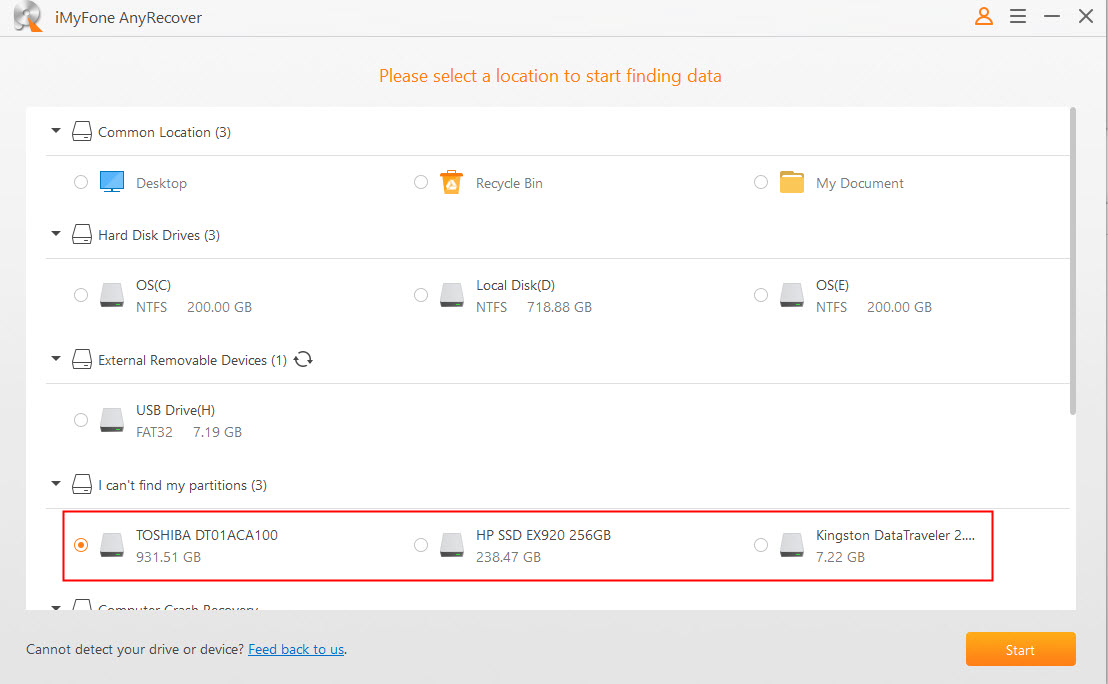The height and width of the screenshot is (684, 1108).
Task: Click the Local Disk(D) drive icon
Action: coord(452,295)
